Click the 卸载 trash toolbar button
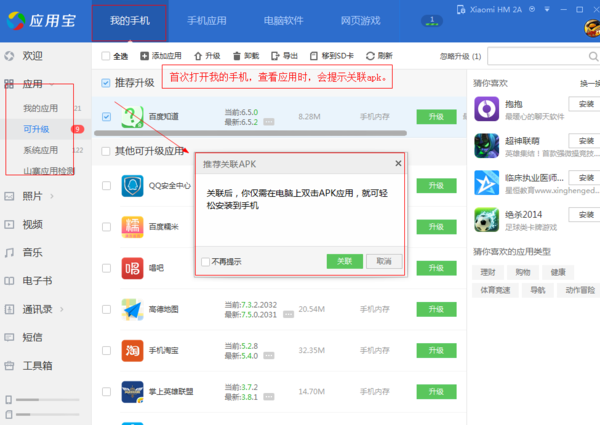Image resolution: width=600 pixels, height=425 pixels. (246, 56)
